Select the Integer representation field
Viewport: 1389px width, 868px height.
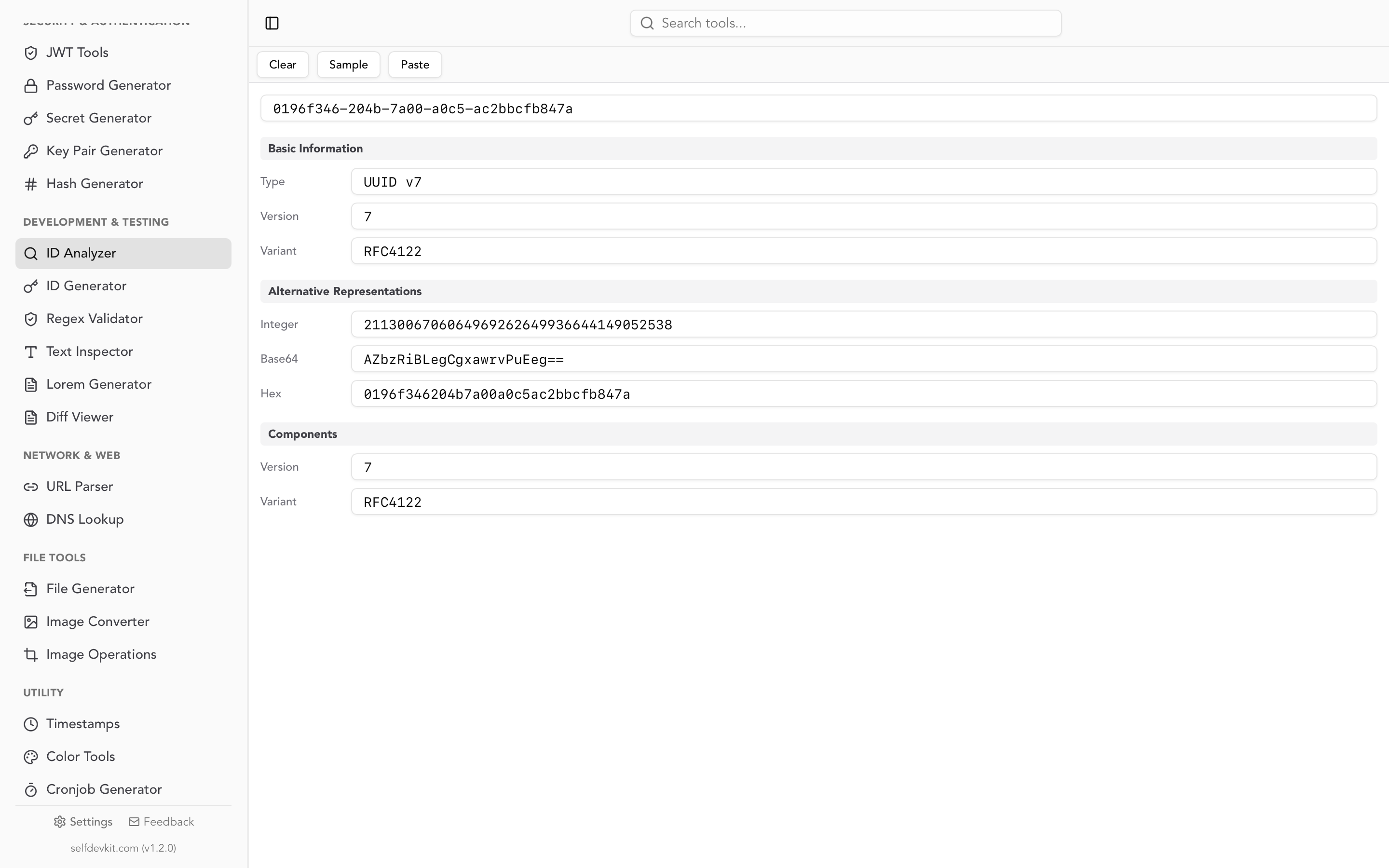pyautogui.click(x=864, y=325)
